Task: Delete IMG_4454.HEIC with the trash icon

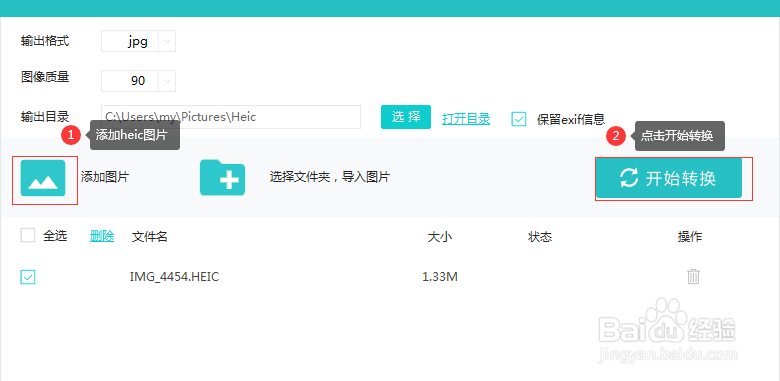Action: click(693, 277)
